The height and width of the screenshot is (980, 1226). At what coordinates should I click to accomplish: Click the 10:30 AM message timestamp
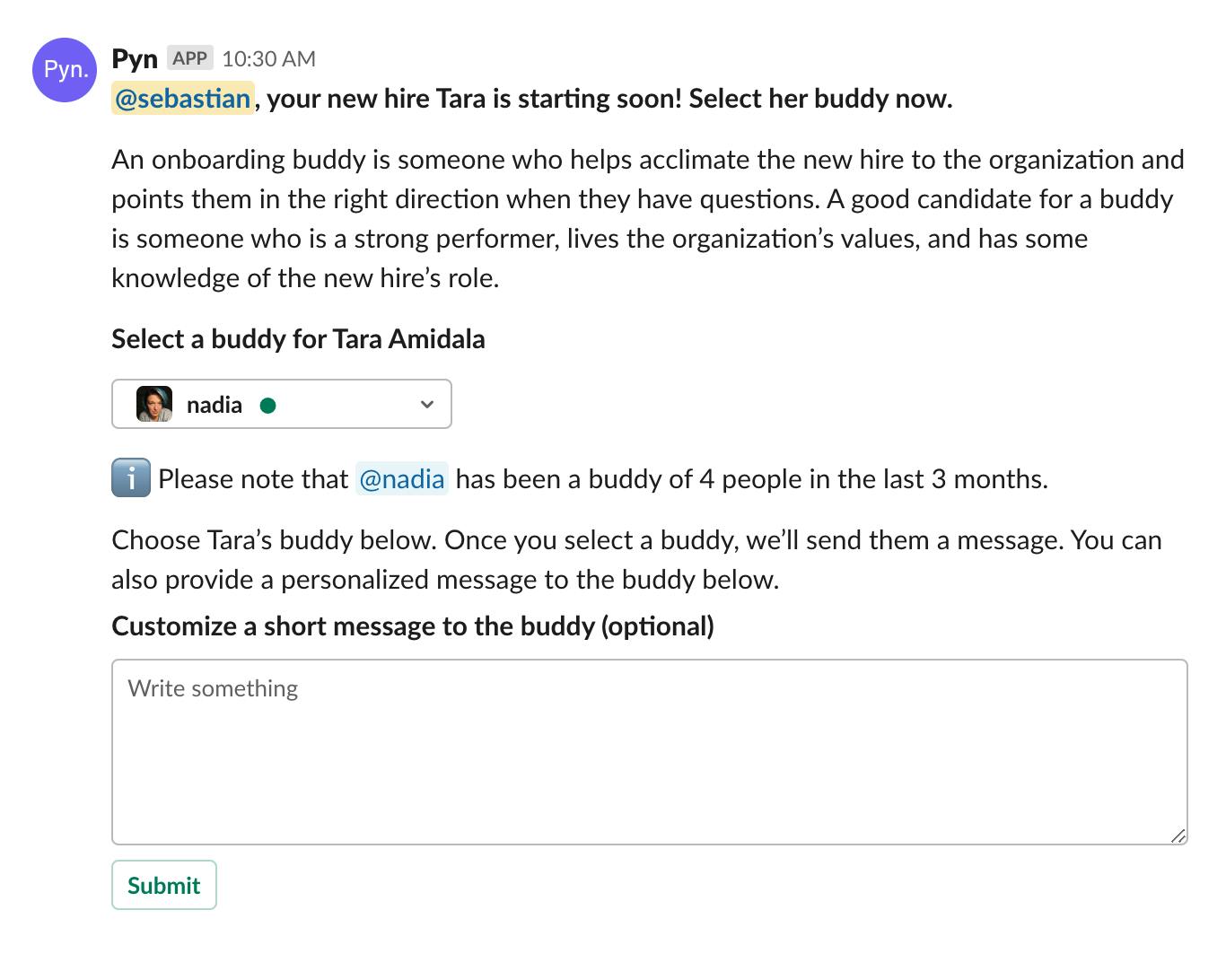267,57
